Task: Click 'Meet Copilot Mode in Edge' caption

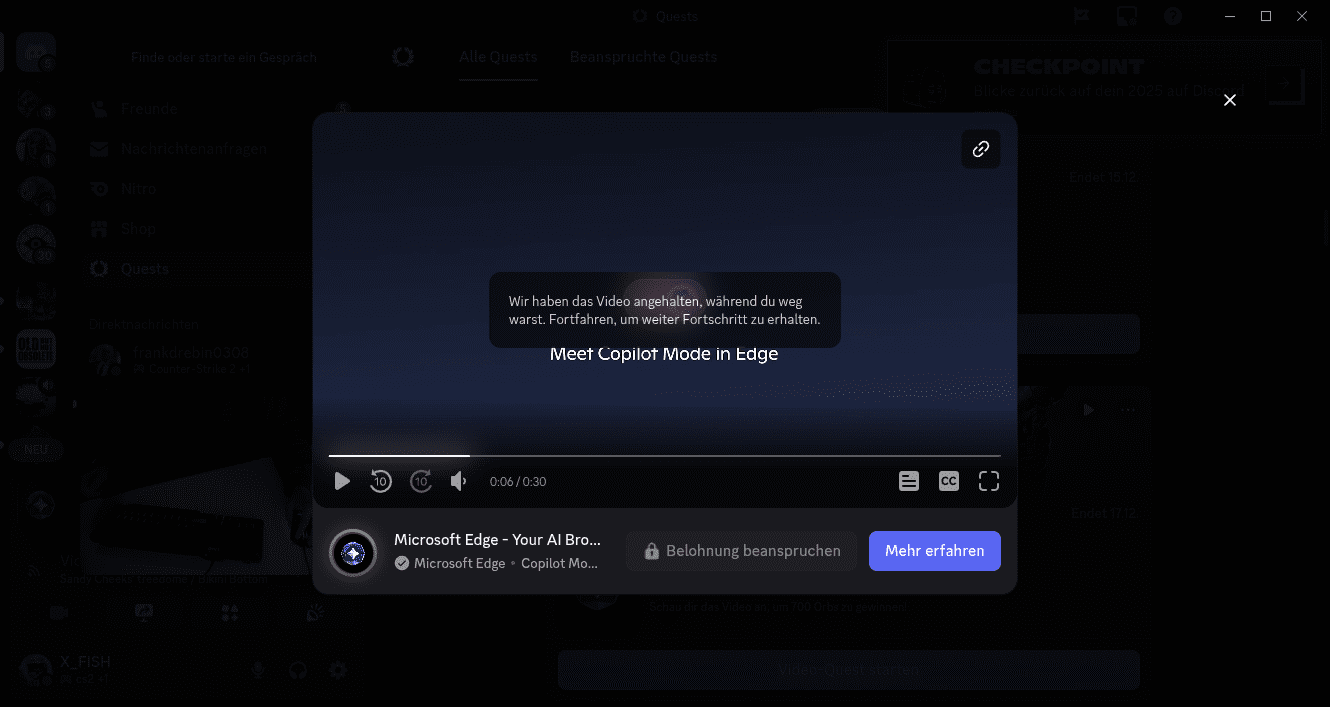Action: pyautogui.click(x=664, y=354)
